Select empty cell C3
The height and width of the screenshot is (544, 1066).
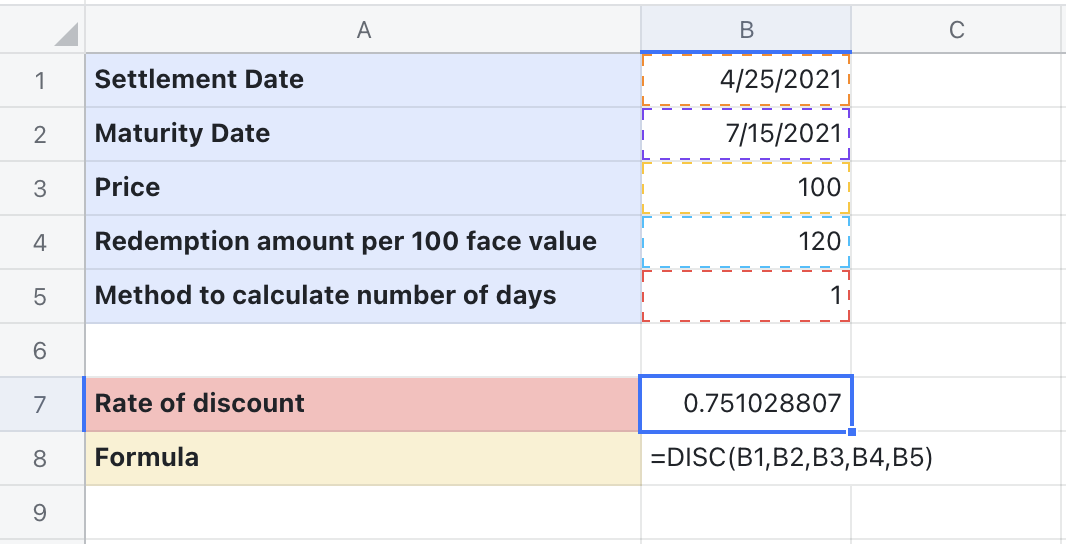[959, 188]
